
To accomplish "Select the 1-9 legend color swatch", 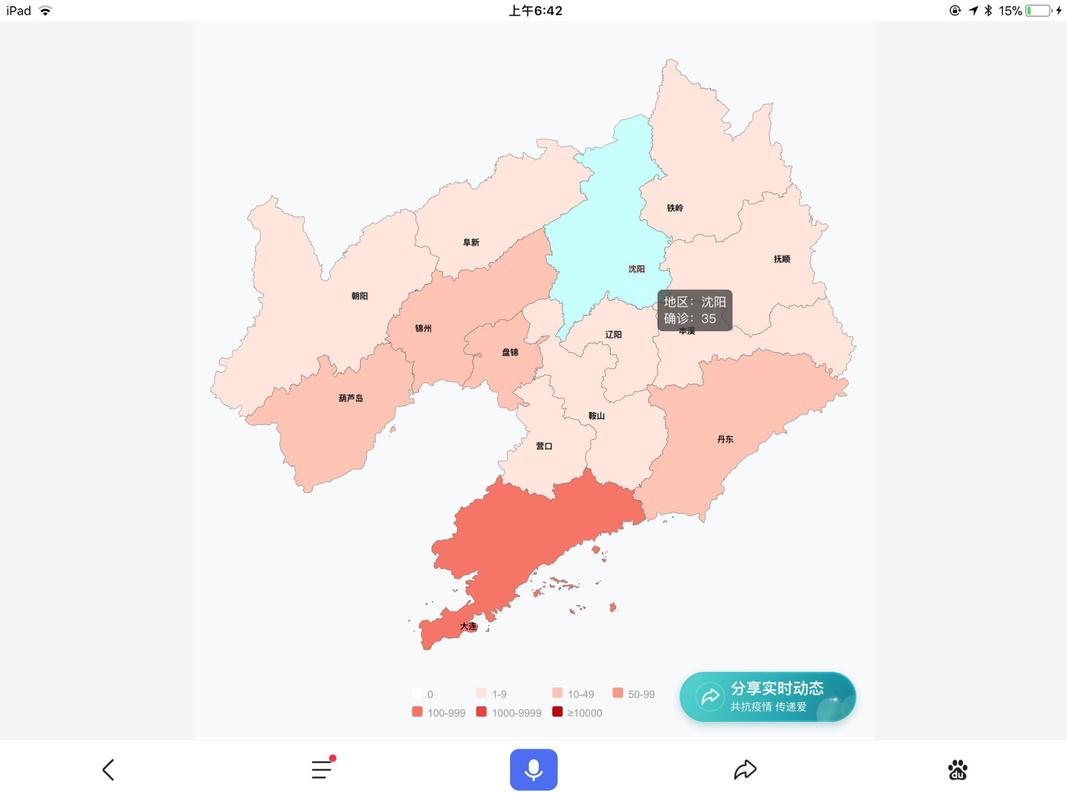I will coord(479,693).
